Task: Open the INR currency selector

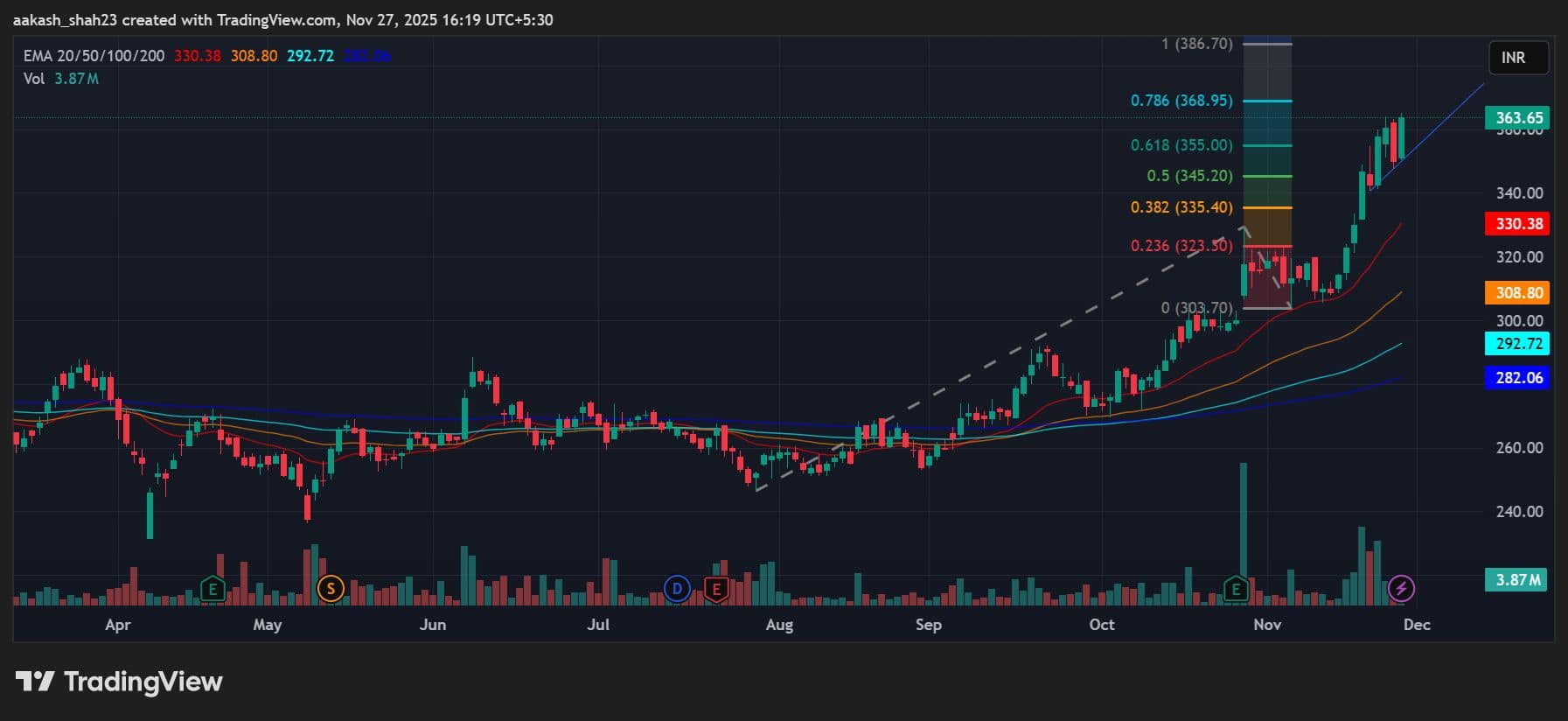Action: tap(1517, 58)
